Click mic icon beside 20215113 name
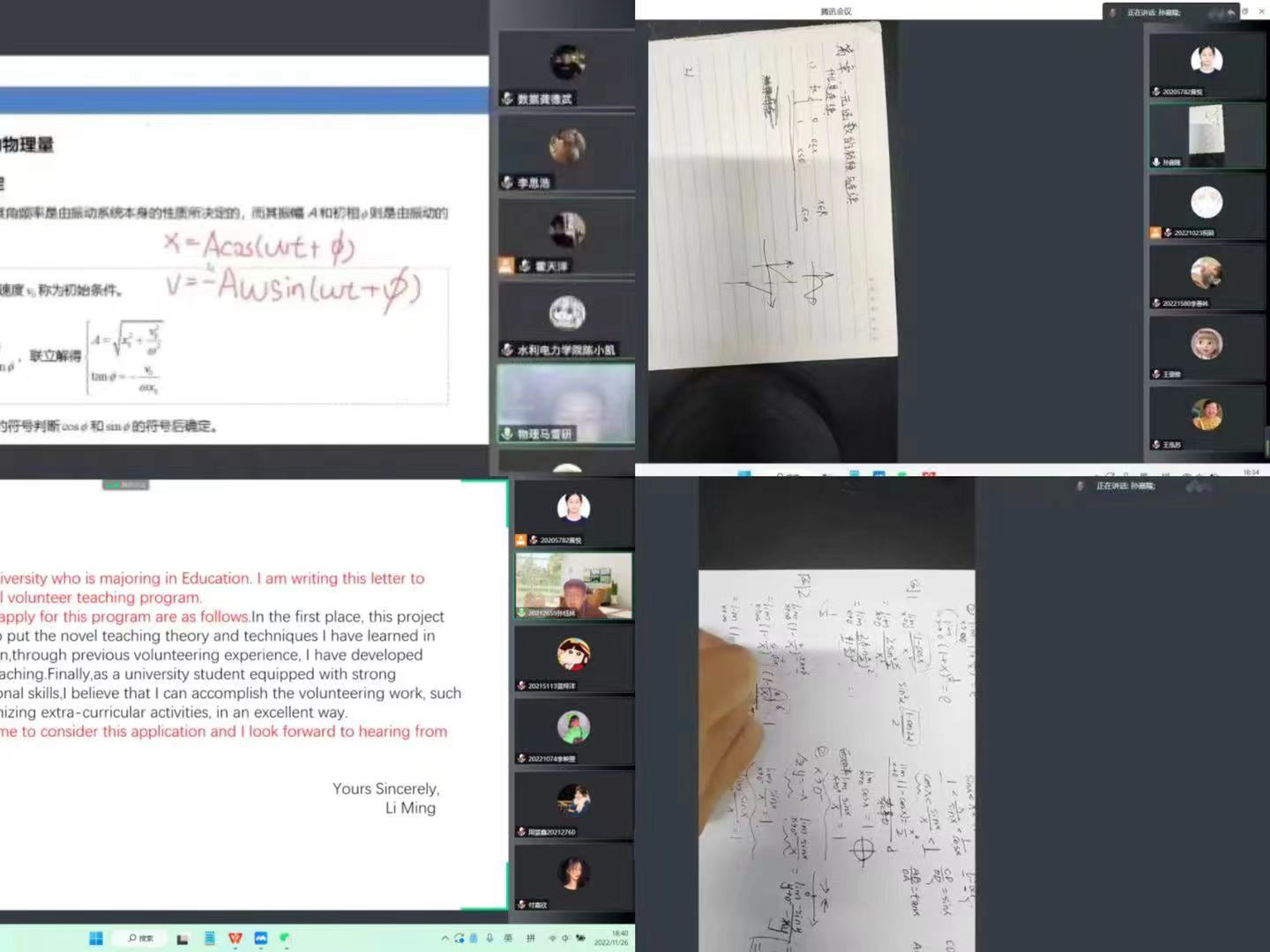 (x=522, y=686)
